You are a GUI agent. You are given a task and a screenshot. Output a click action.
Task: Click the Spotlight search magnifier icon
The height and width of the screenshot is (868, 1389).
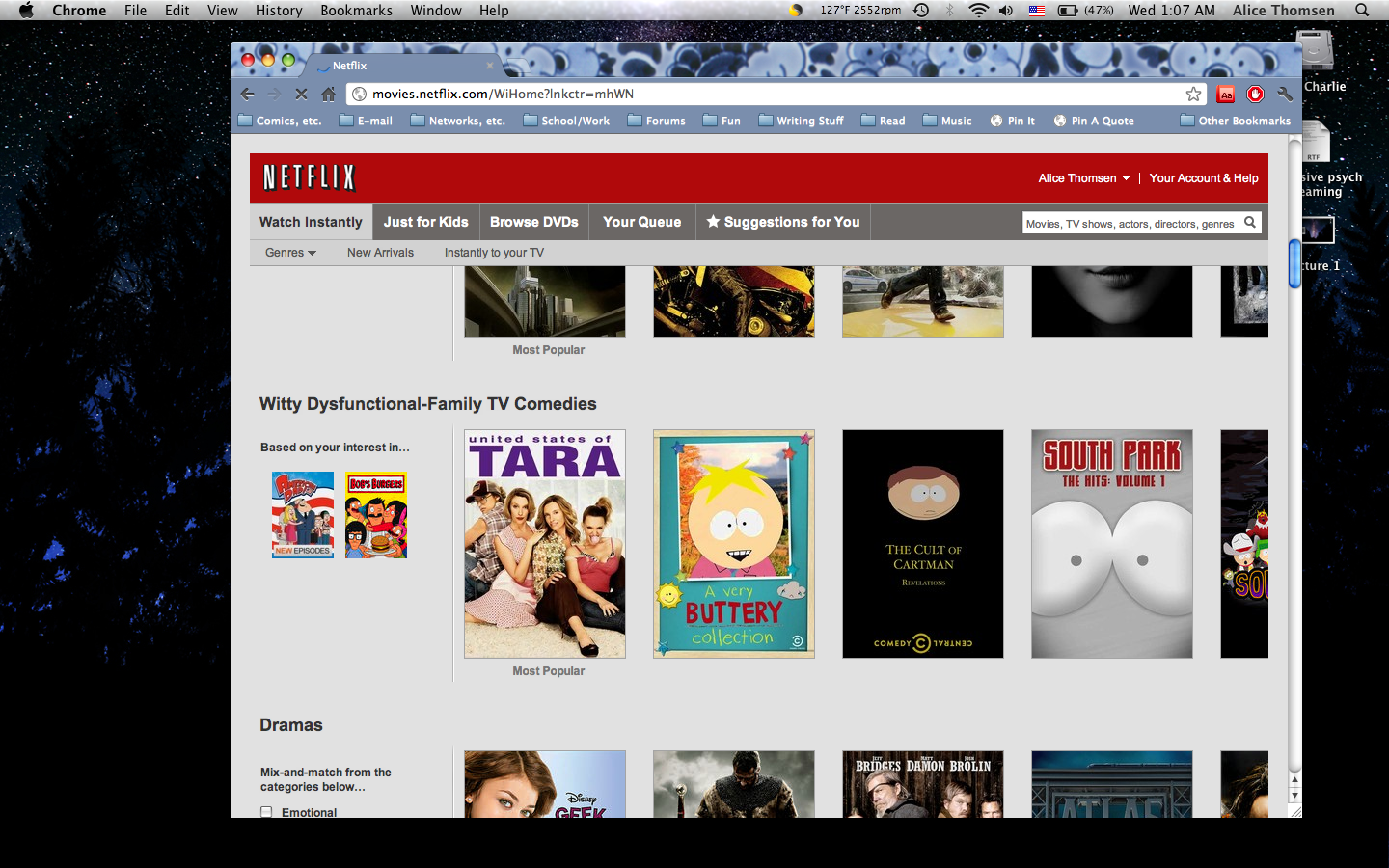click(1362, 11)
